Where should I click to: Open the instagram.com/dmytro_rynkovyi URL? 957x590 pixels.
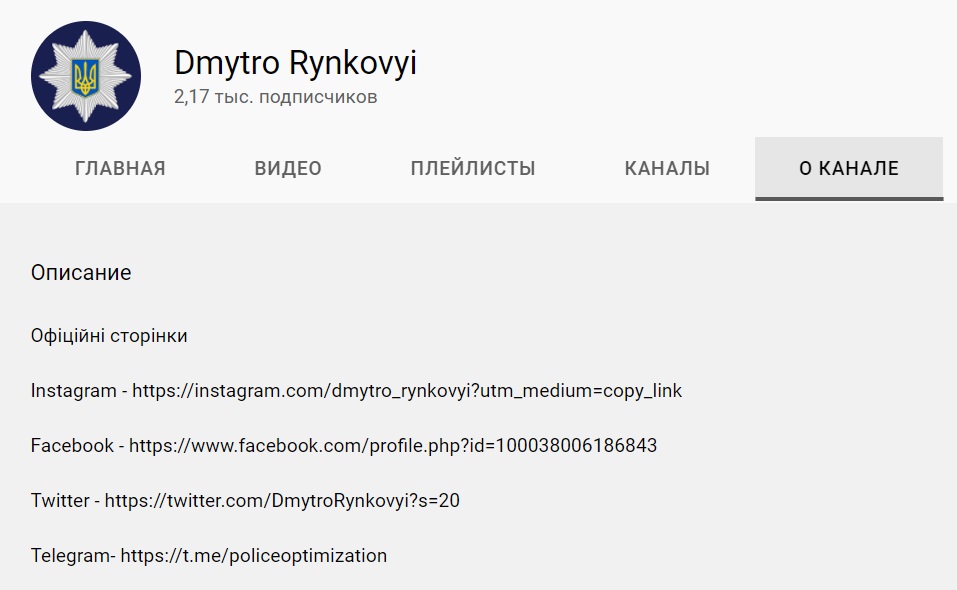click(407, 391)
